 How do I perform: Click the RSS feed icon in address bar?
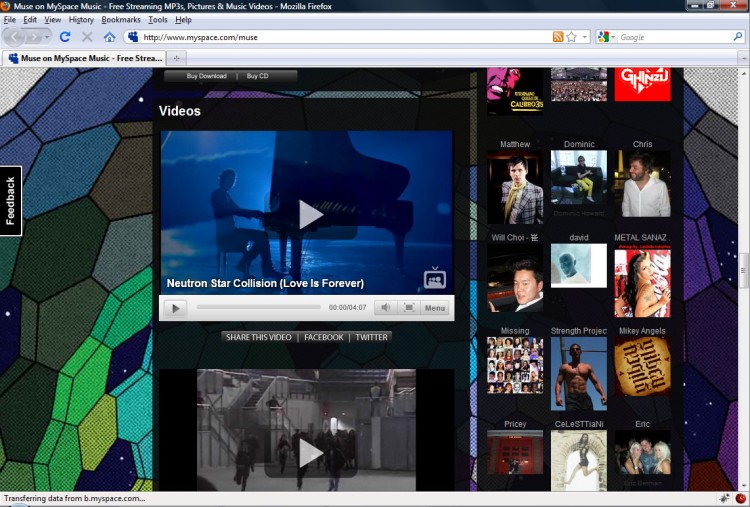(558, 37)
